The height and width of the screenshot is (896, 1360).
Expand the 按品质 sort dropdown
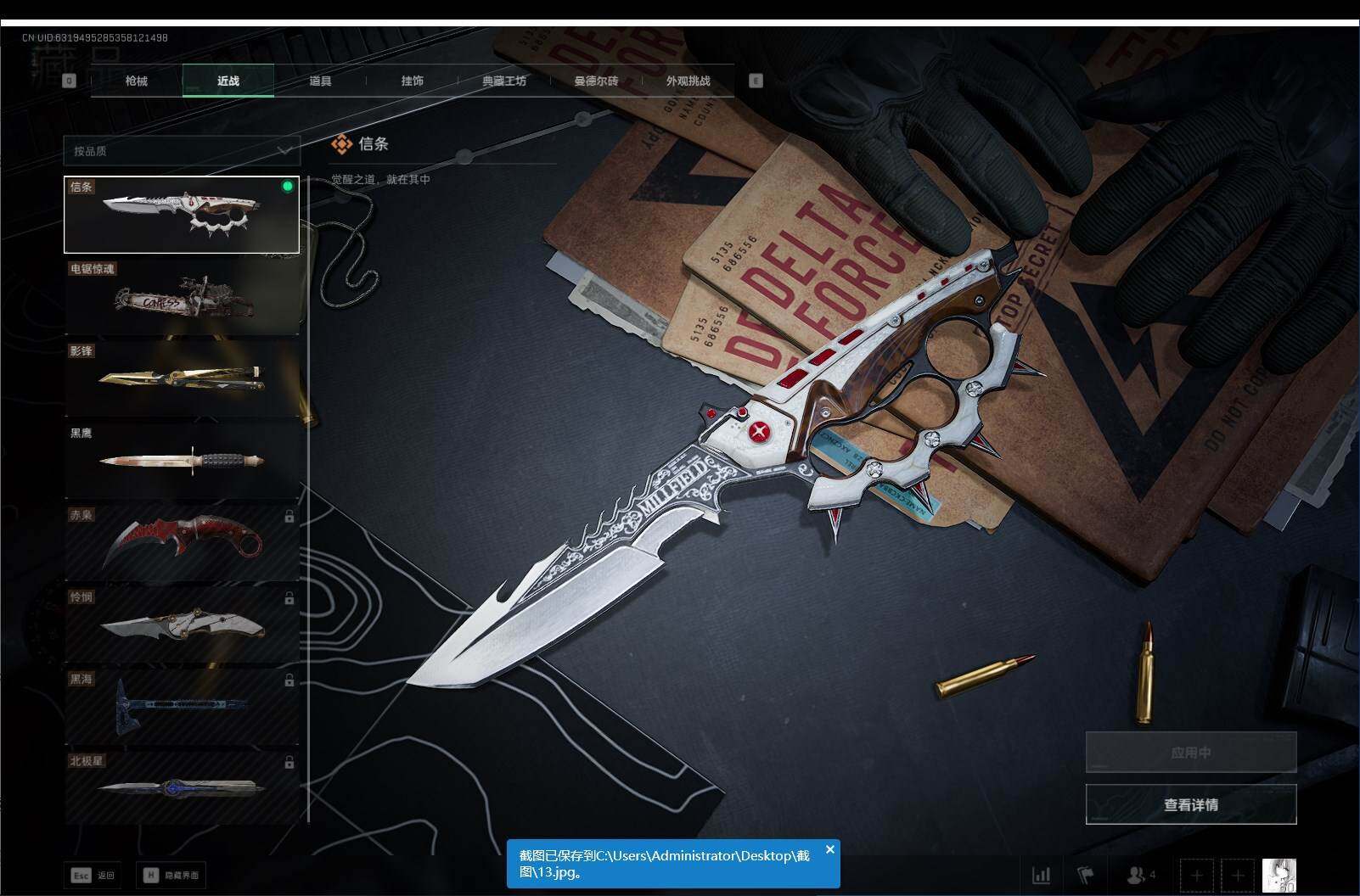tap(182, 151)
